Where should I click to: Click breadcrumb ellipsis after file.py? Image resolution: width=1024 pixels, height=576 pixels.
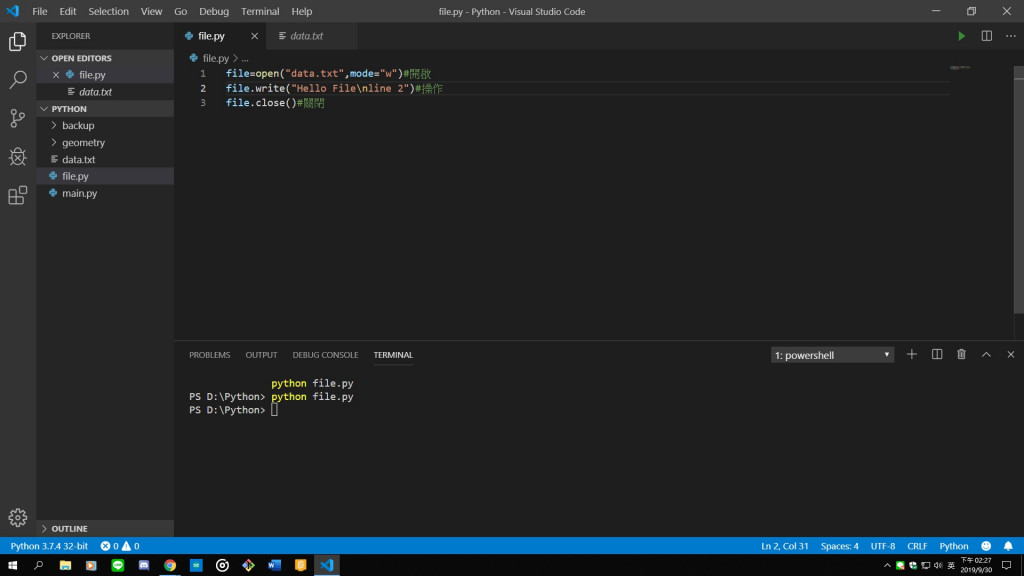pyautogui.click(x=245, y=58)
